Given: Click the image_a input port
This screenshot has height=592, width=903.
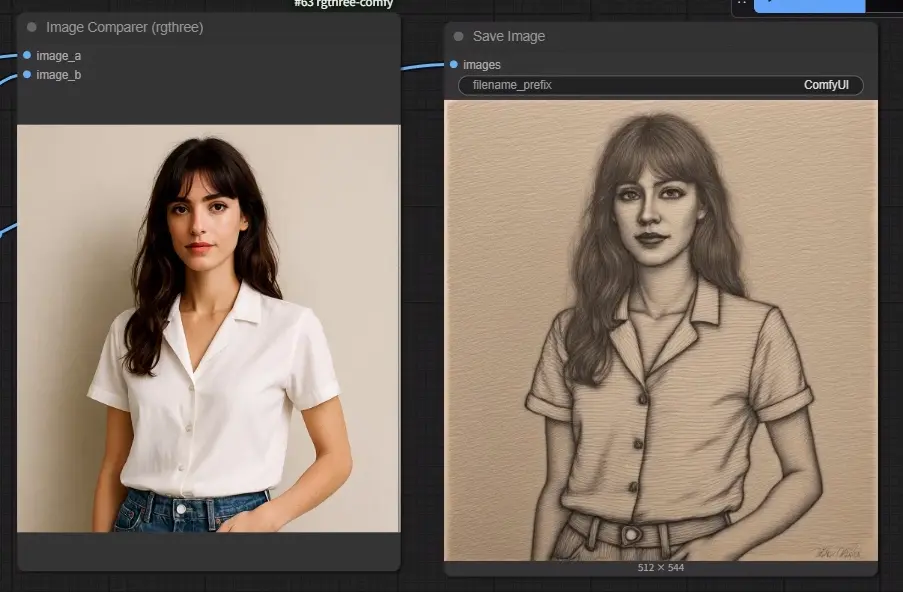Looking at the screenshot, I should click(27, 55).
